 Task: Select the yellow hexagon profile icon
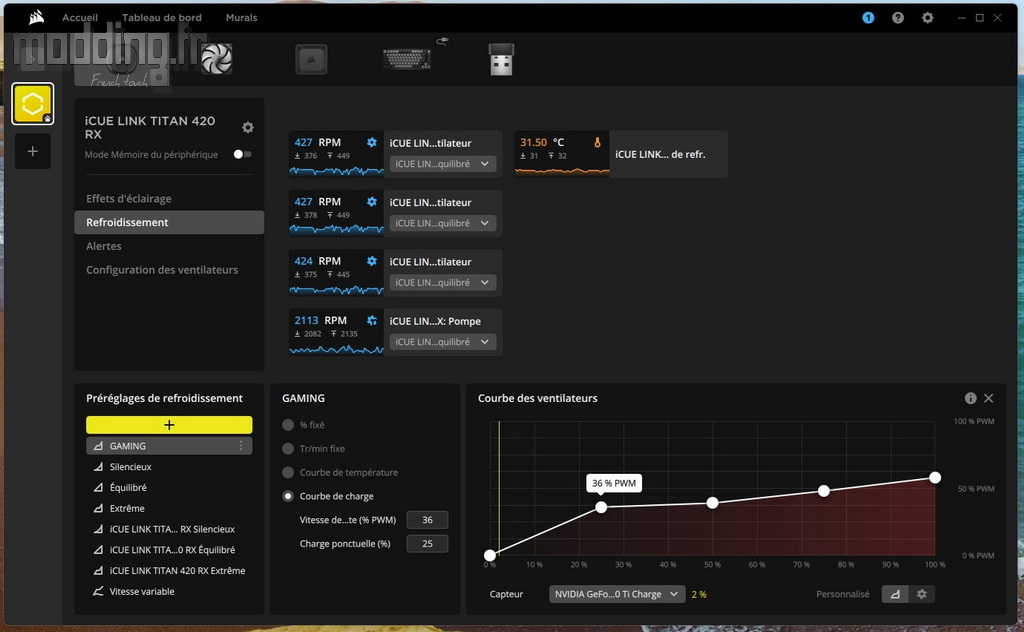click(x=33, y=103)
